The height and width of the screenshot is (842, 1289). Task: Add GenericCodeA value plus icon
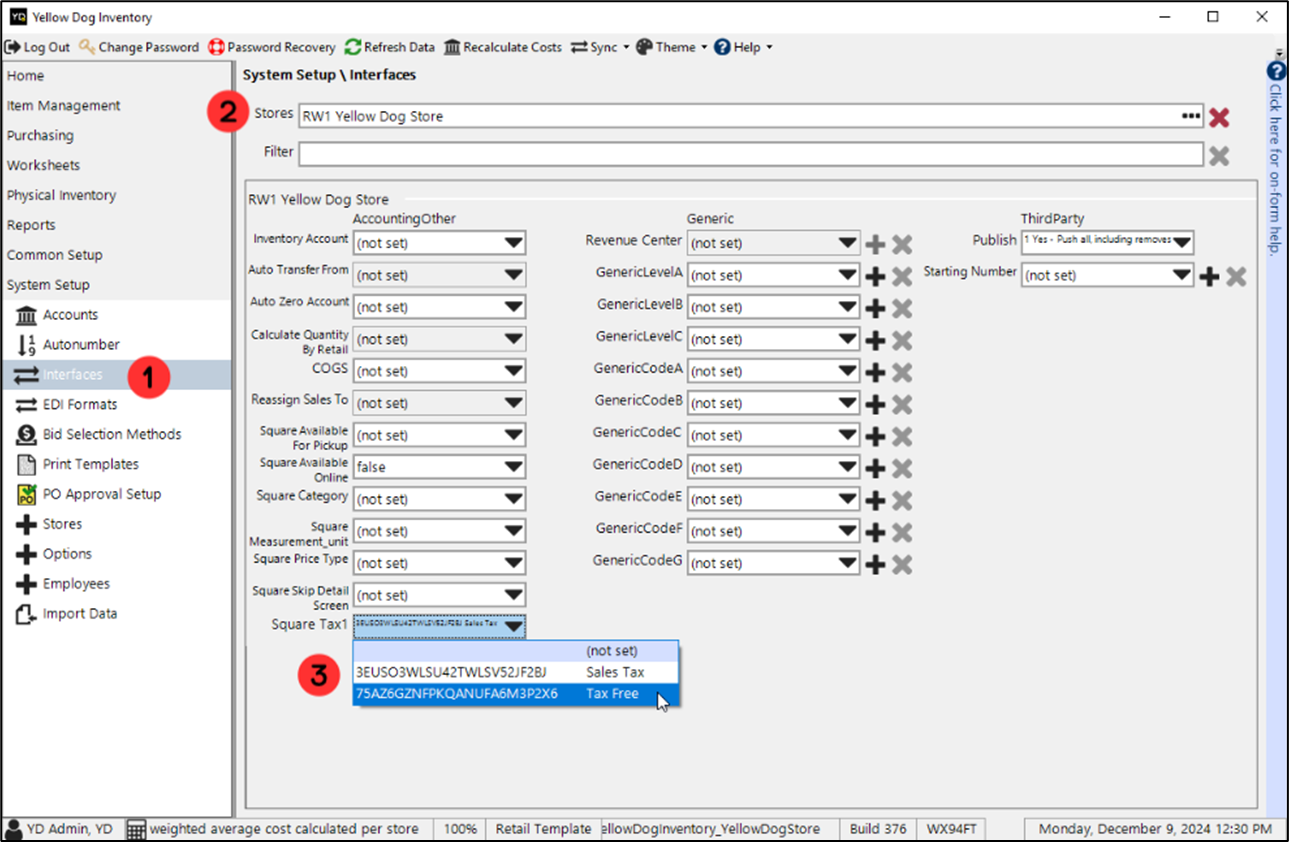pos(876,372)
